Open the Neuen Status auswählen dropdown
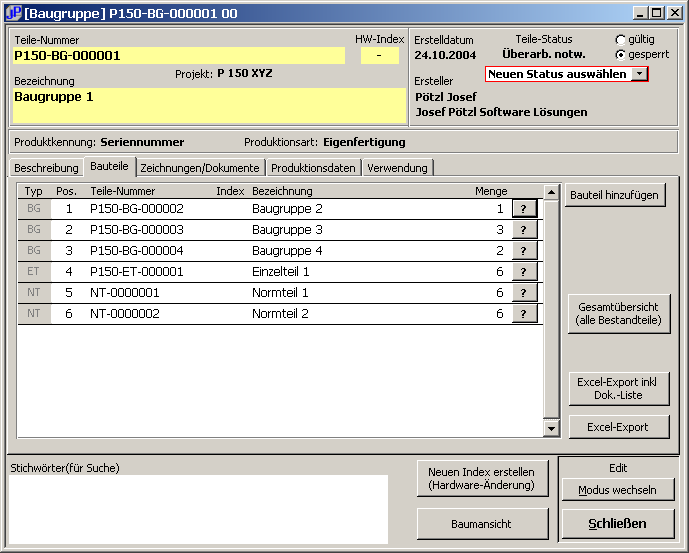Screen dimensions: 689x553 (x=639, y=75)
